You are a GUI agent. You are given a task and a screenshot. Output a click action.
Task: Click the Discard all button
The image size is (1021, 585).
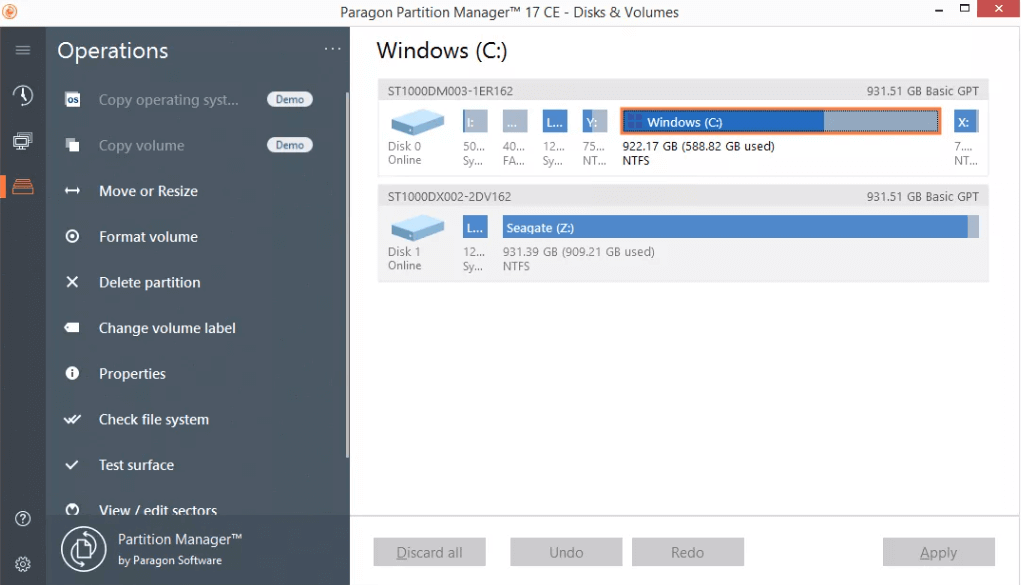429,552
